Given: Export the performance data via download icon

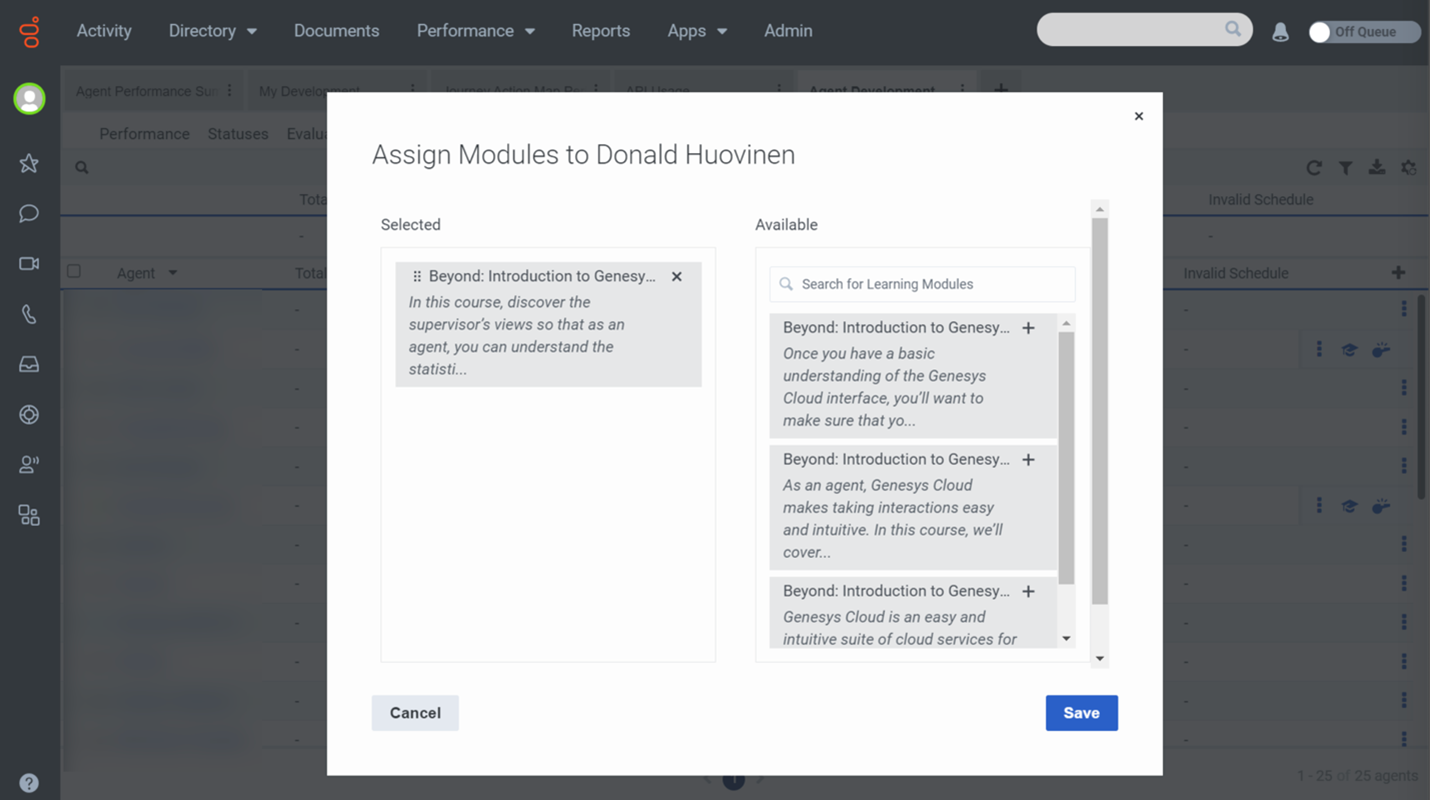Looking at the screenshot, I should (x=1378, y=169).
